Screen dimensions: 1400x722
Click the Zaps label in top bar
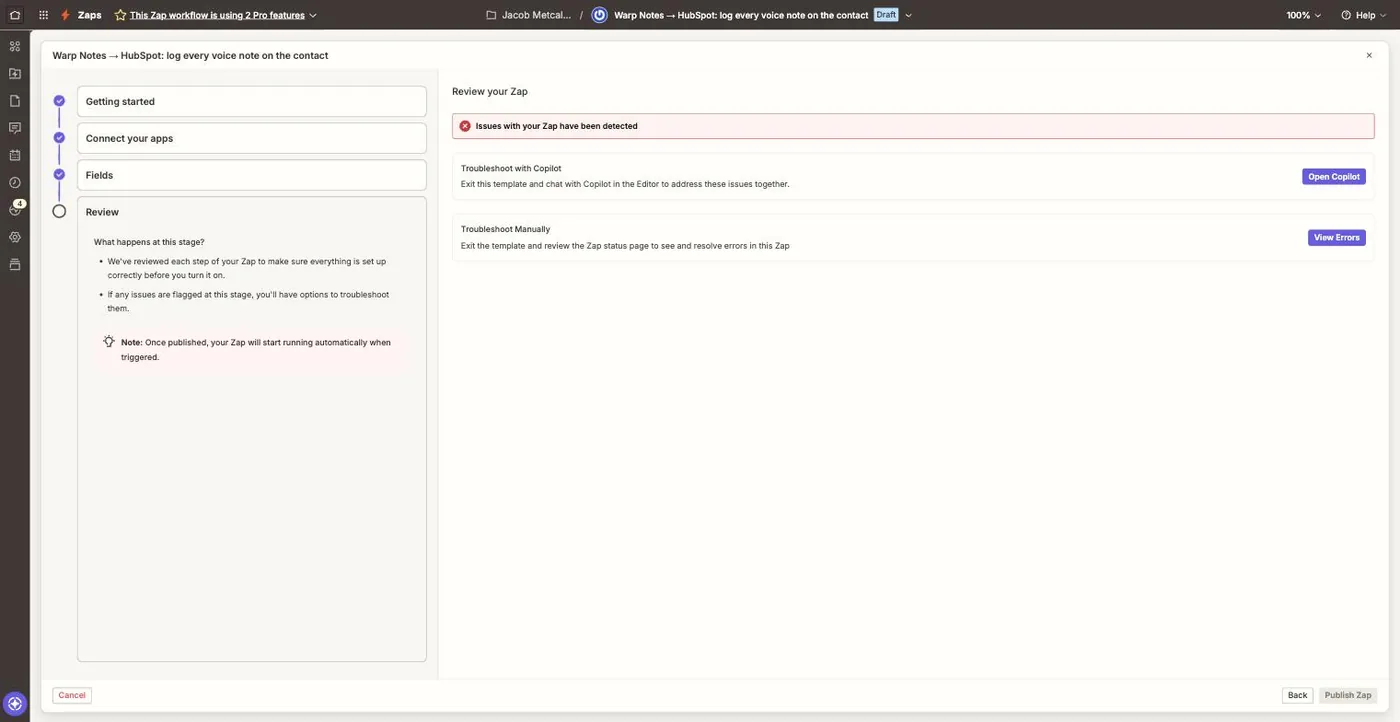[x=90, y=15]
